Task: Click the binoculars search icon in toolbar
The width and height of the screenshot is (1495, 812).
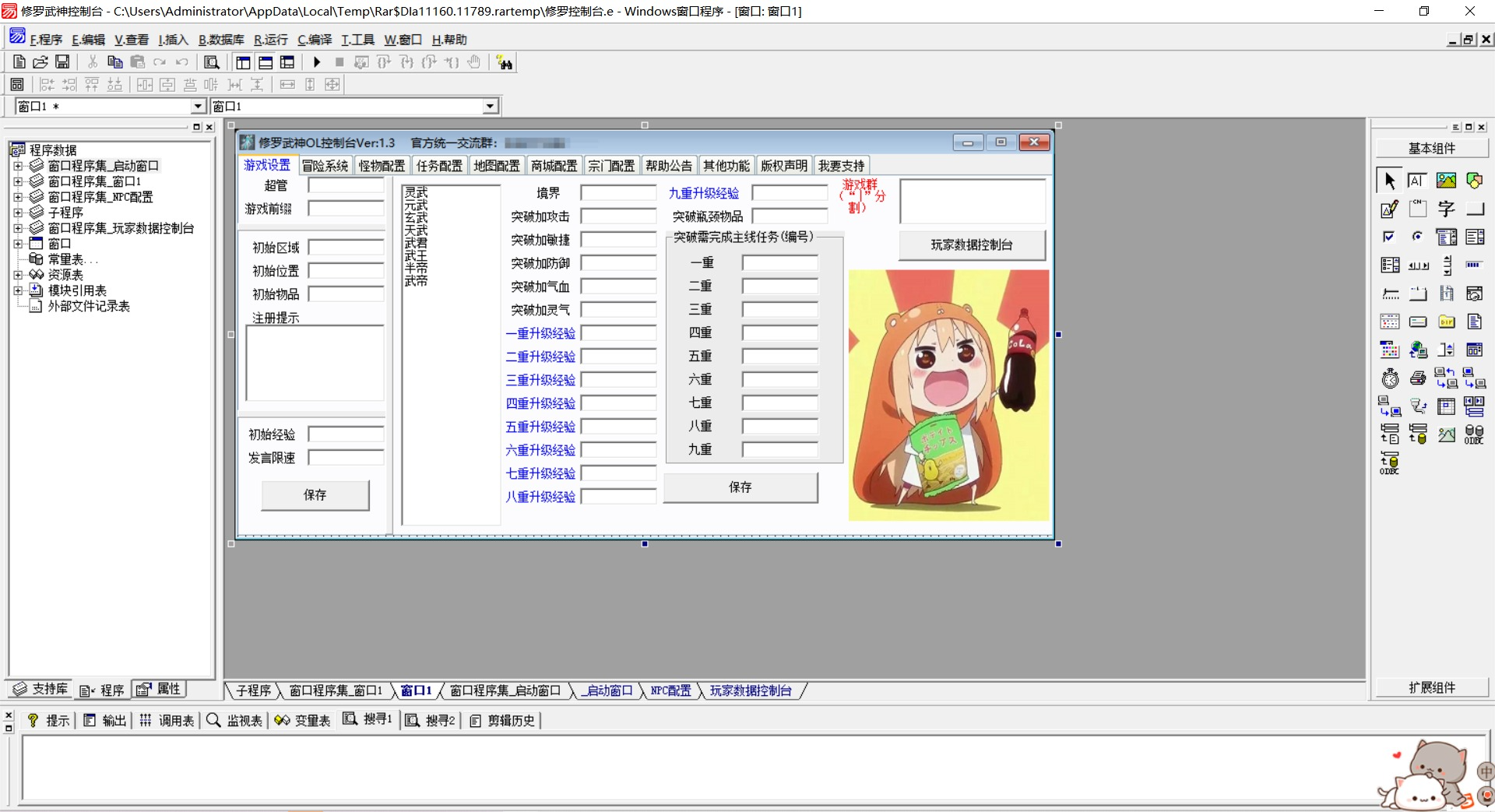Action: 505,63
